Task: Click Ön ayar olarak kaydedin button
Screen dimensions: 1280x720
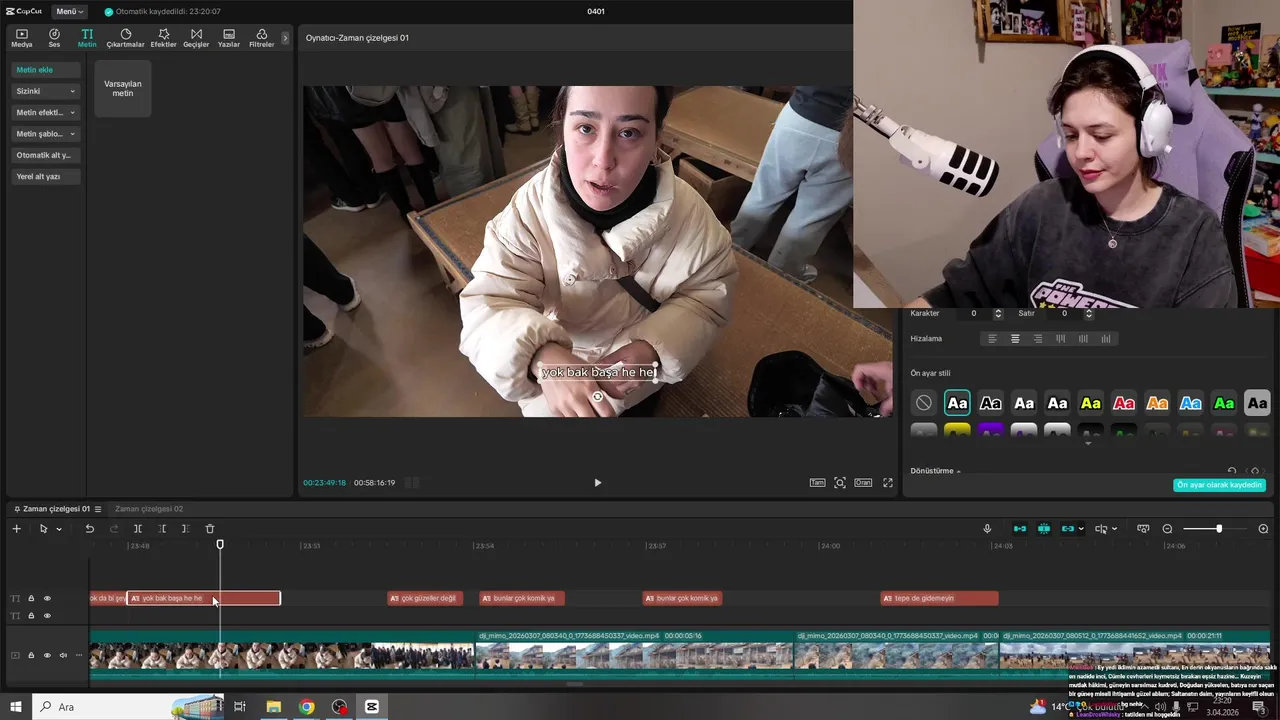Action: point(1219,485)
